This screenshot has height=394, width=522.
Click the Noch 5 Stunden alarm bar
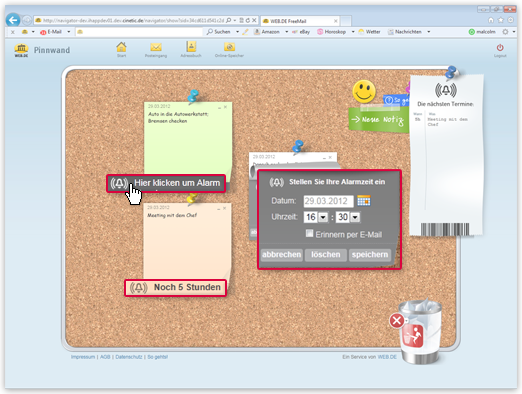(175, 287)
